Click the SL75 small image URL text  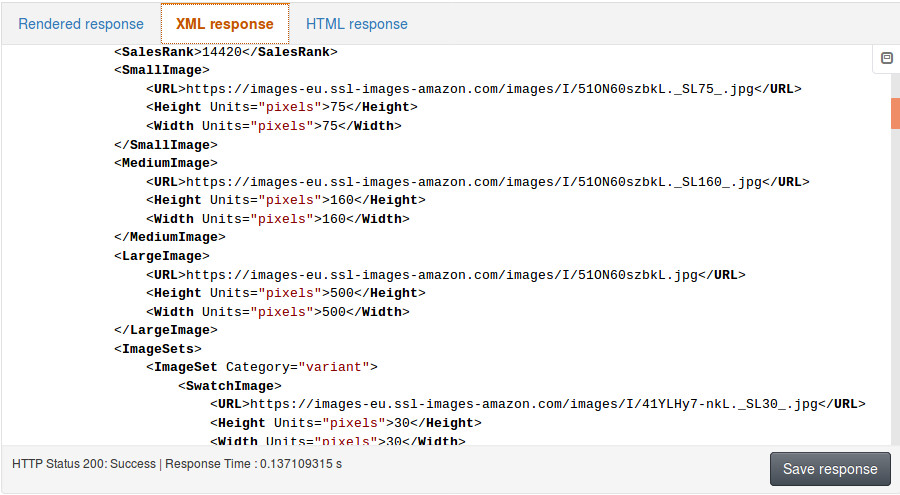(x=470, y=89)
